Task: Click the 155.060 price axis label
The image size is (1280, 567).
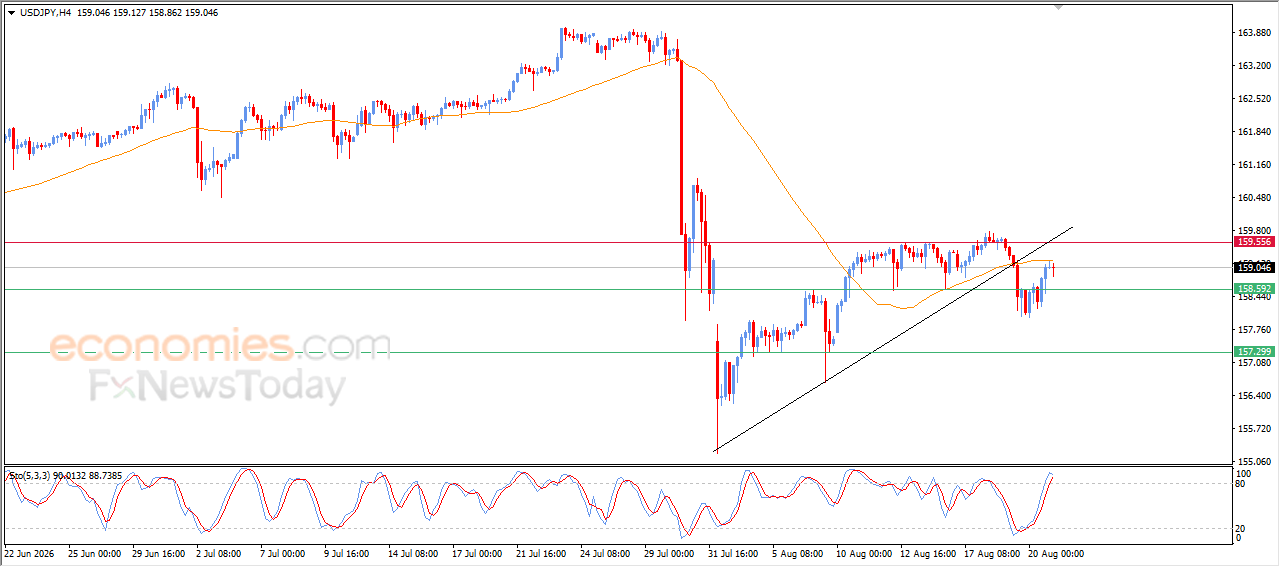Action: coord(1253,461)
